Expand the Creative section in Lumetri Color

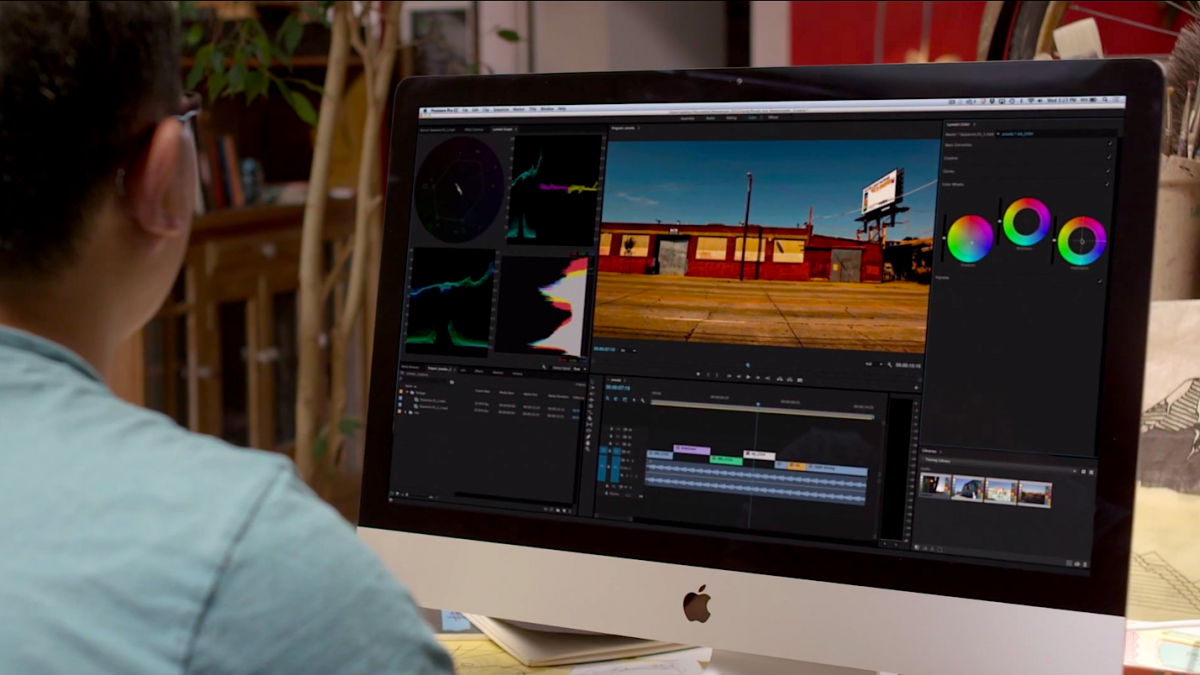pyautogui.click(x=951, y=158)
